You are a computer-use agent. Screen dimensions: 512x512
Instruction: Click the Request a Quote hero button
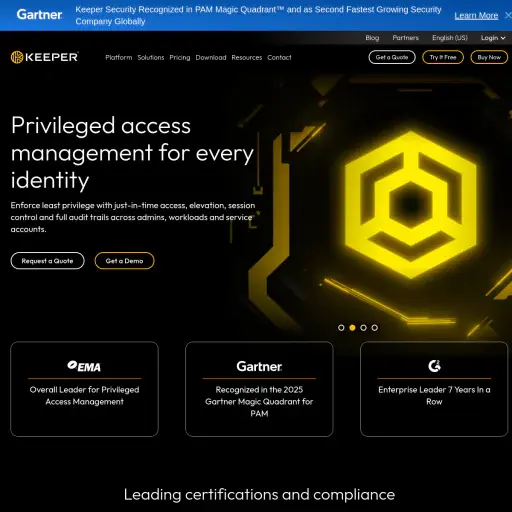(x=47, y=261)
